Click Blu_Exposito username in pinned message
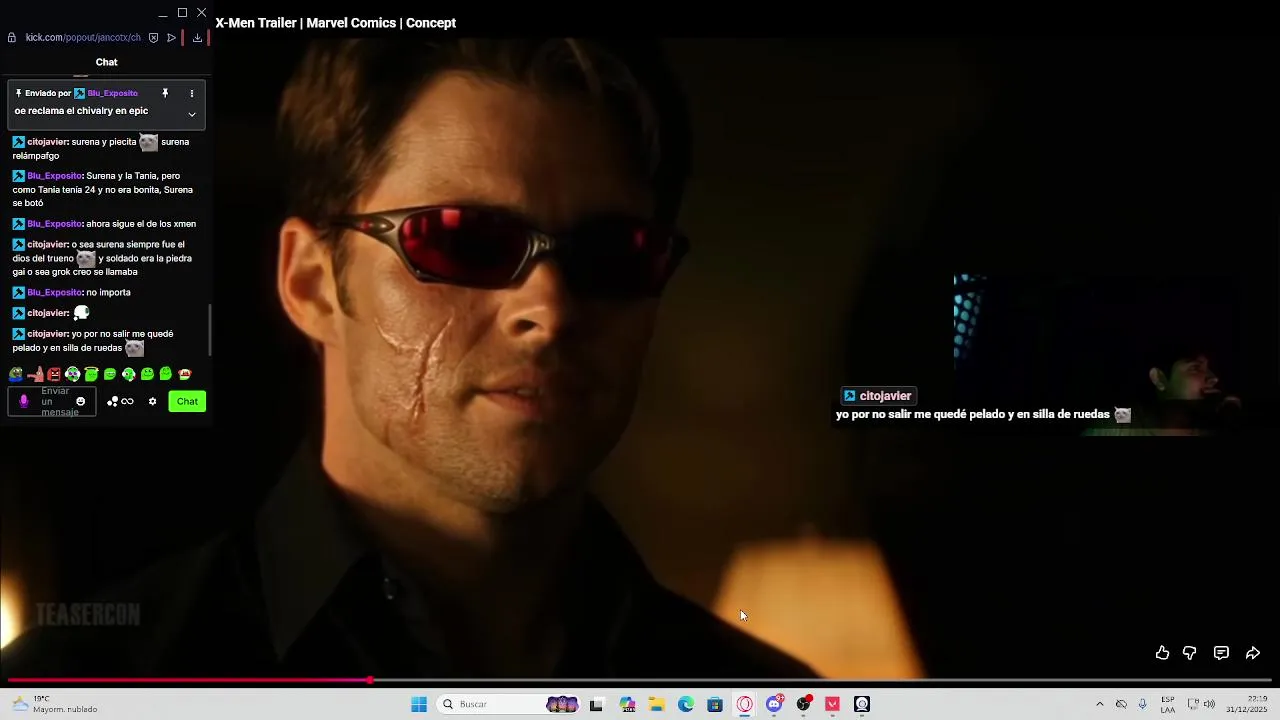 point(112,93)
